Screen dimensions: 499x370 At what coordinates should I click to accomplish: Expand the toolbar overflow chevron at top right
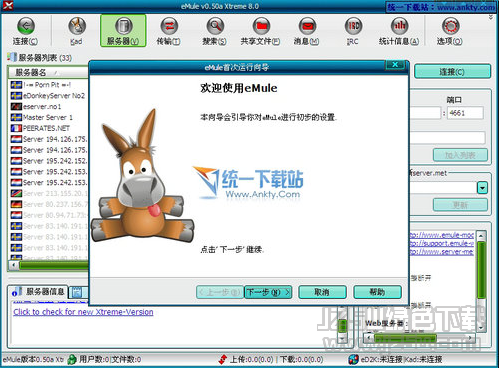coord(491,17)
